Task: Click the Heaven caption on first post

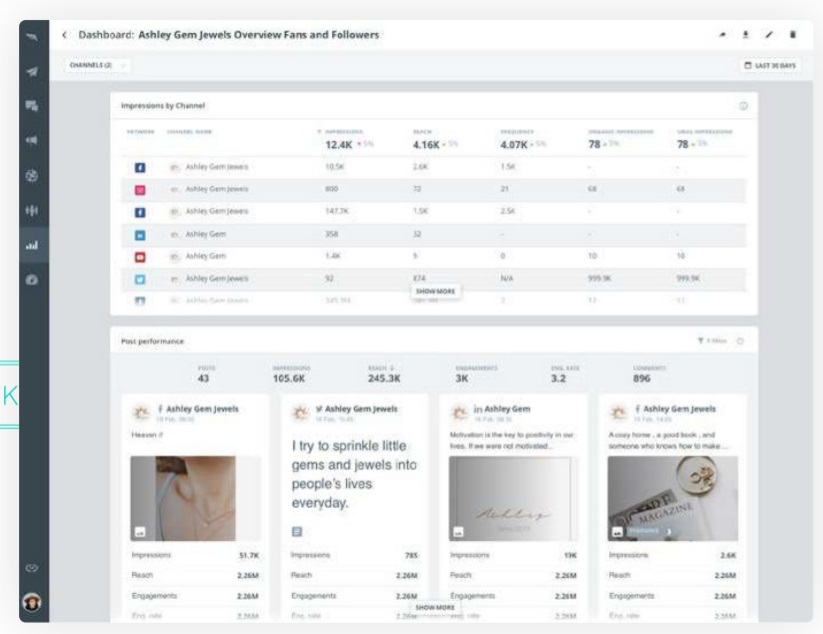Action: click(147, 435)
